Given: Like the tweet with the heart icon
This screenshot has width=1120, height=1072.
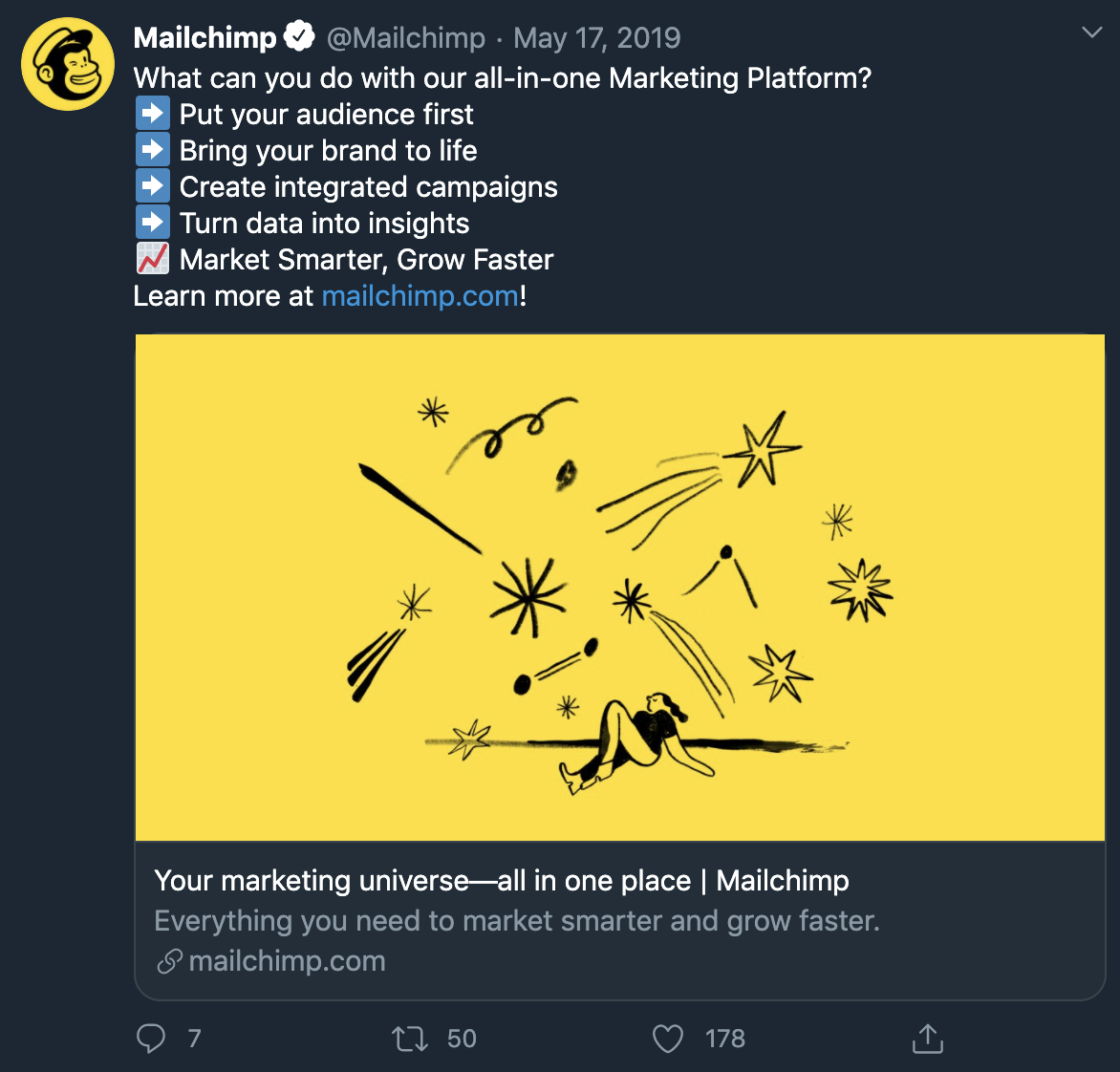Looking at the screenshot, I should click(x=667, y=1039).
